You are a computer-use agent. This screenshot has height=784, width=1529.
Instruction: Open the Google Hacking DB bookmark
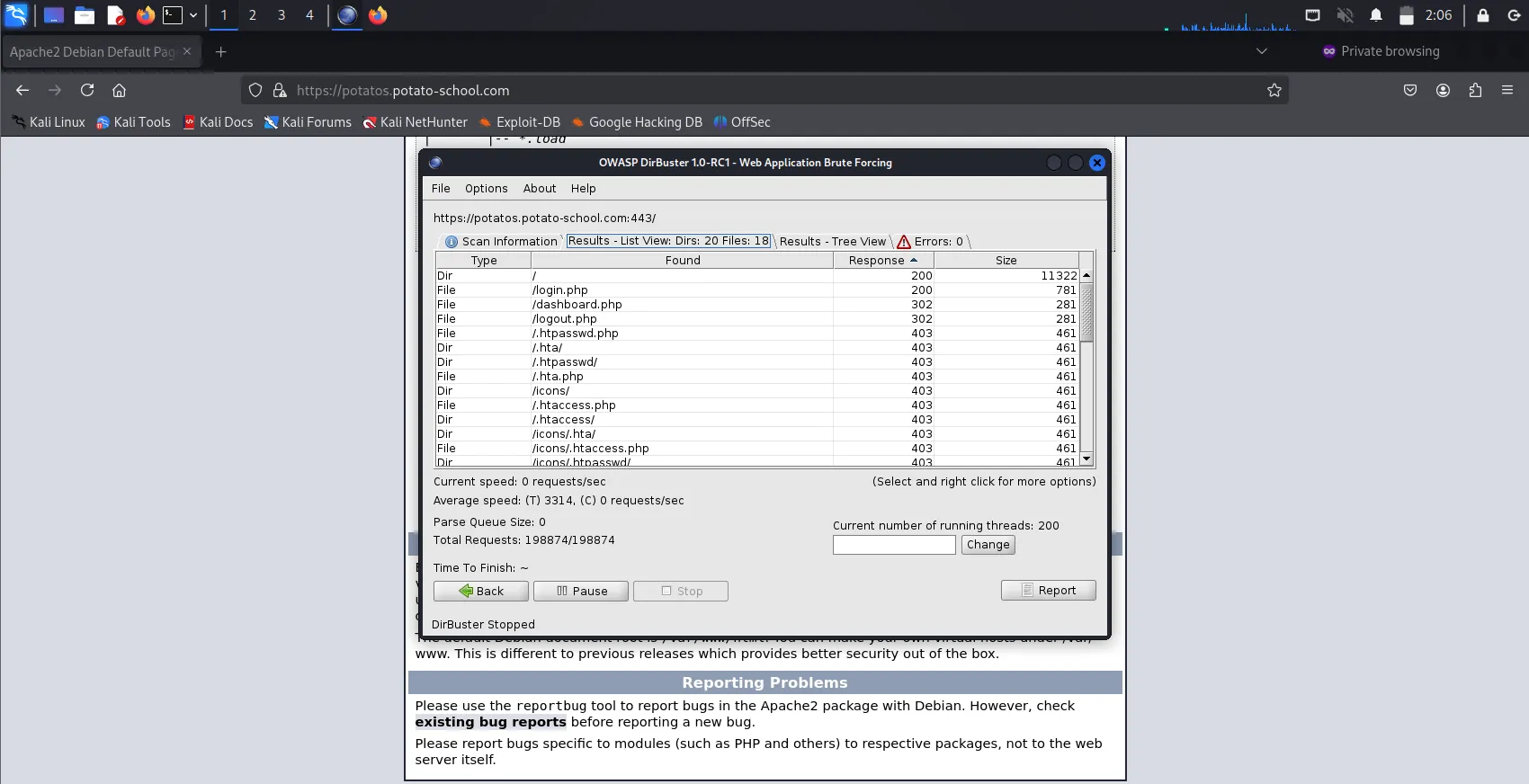coord(637,122)
